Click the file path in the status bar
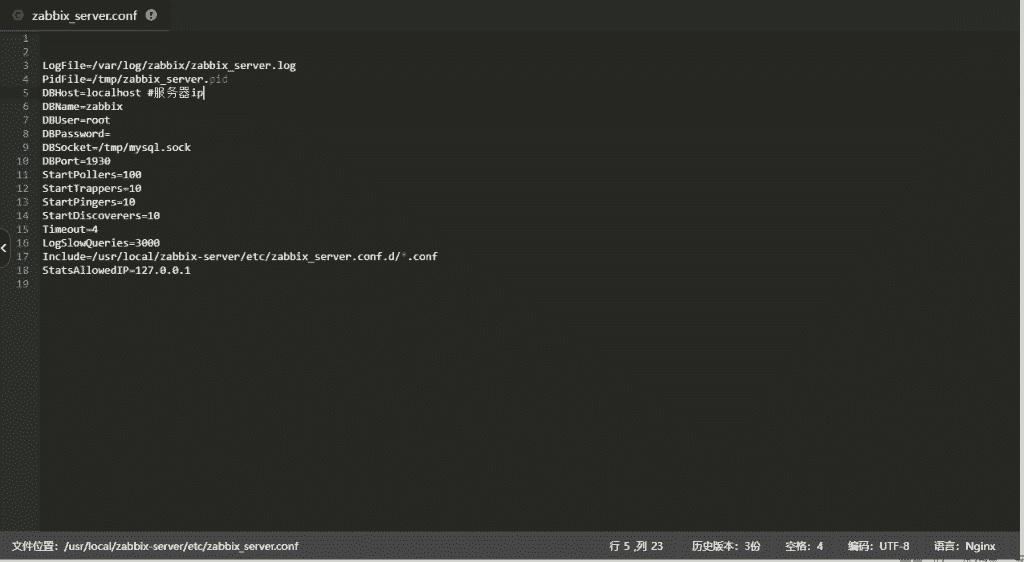This screenshot has width=1024, height=562. 155,546
